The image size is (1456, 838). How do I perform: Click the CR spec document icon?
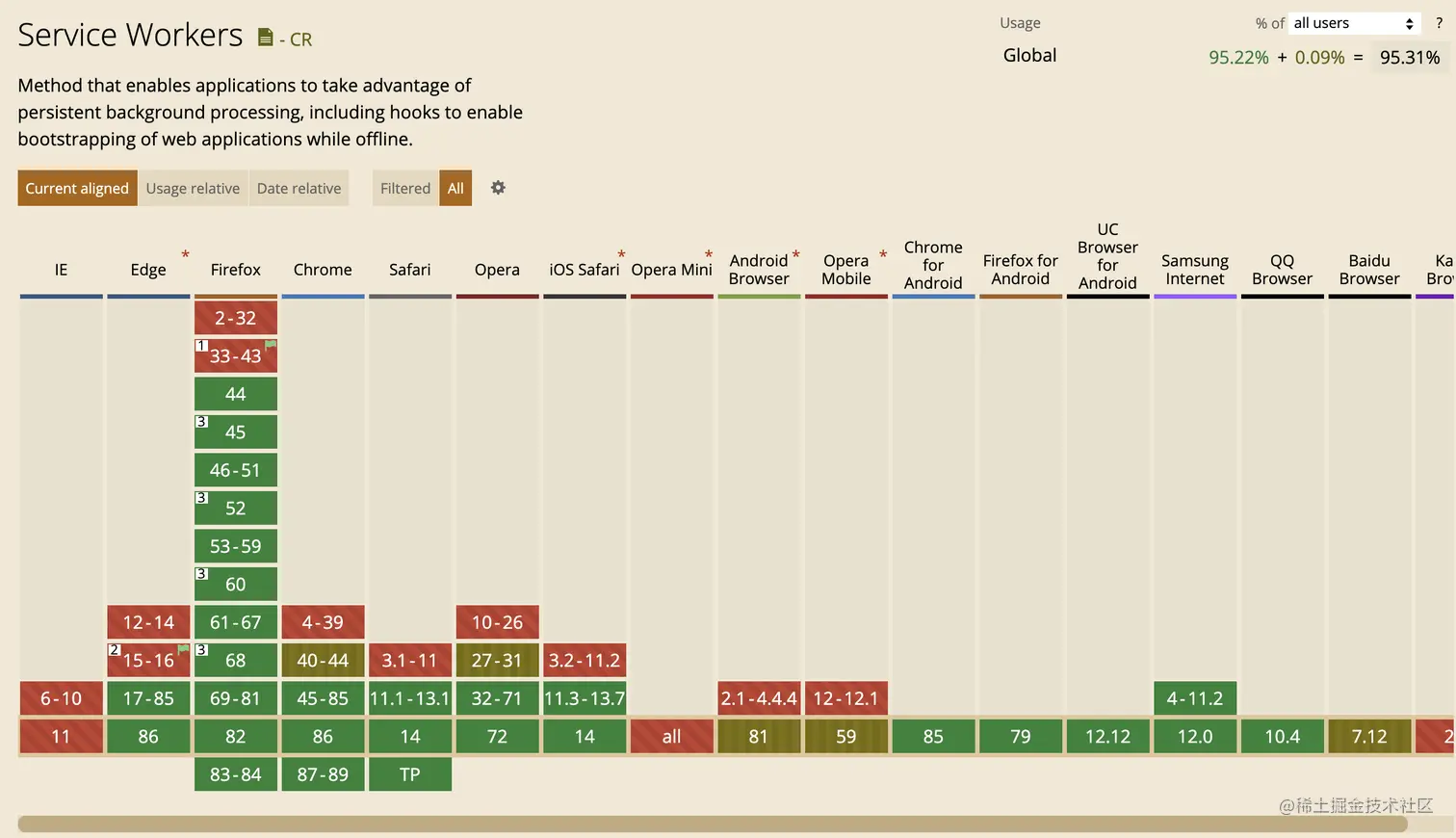click(266, 38)
